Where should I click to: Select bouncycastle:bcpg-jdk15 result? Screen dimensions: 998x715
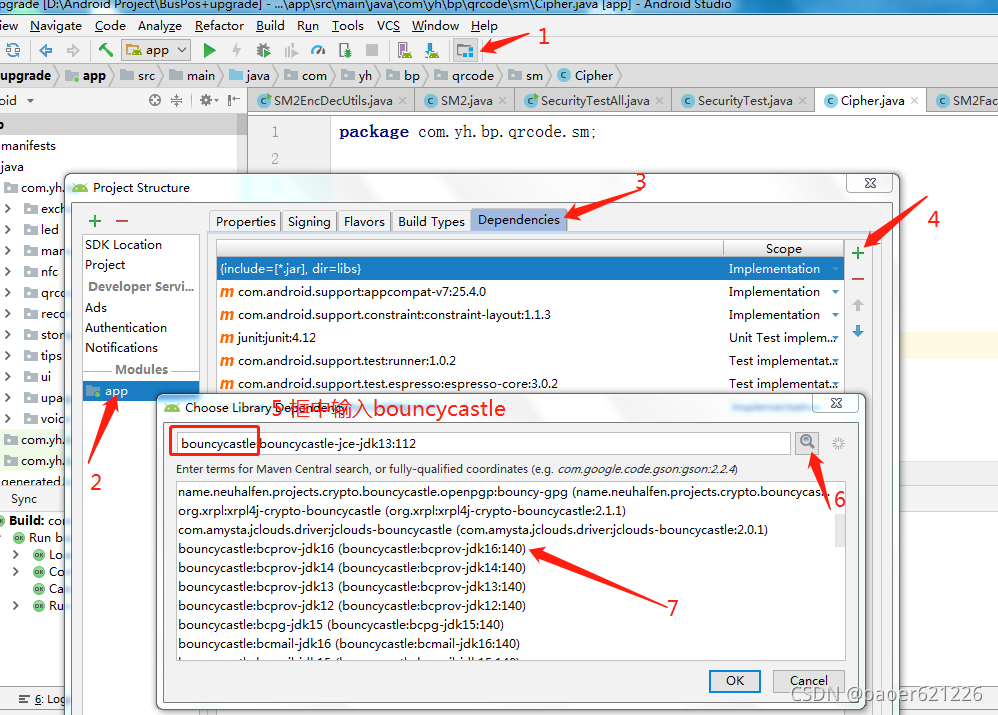pyautogui.click(x=341, y=625)
